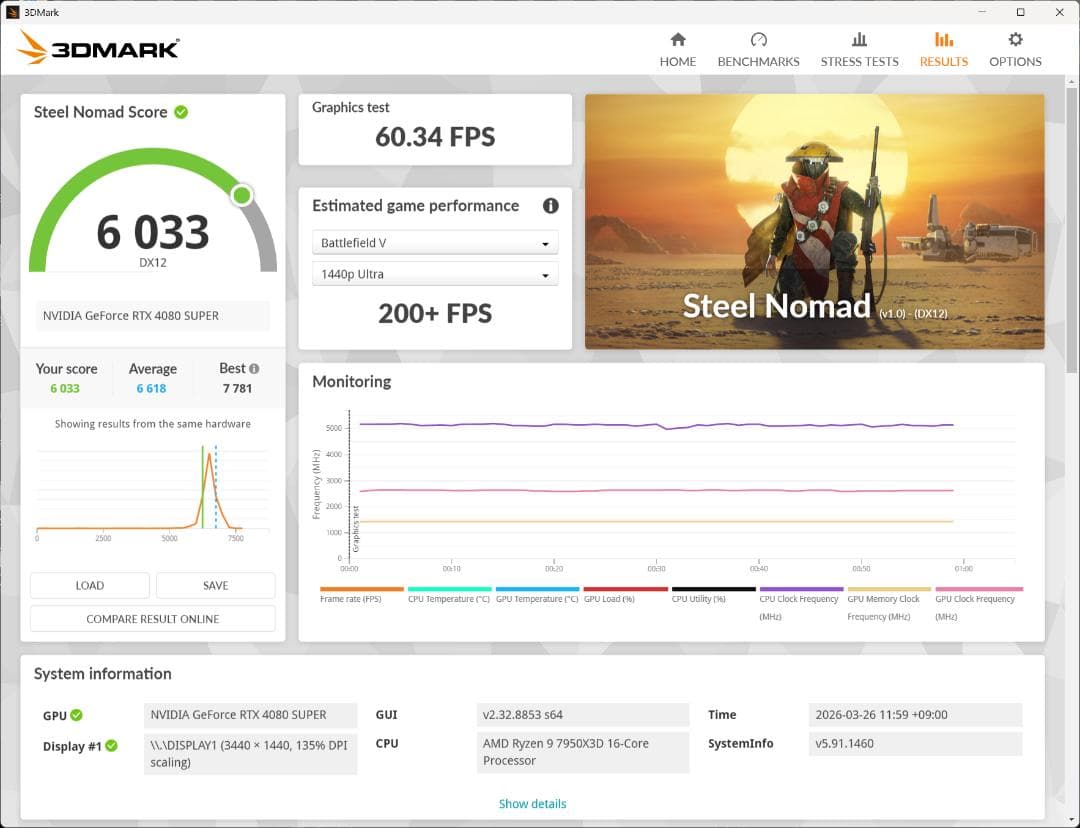The width and height of the screenshot is (1080, 828).
Task: Toggle the CPU Clock Frequency legend swatch
Action: click(x=801, y=589)
